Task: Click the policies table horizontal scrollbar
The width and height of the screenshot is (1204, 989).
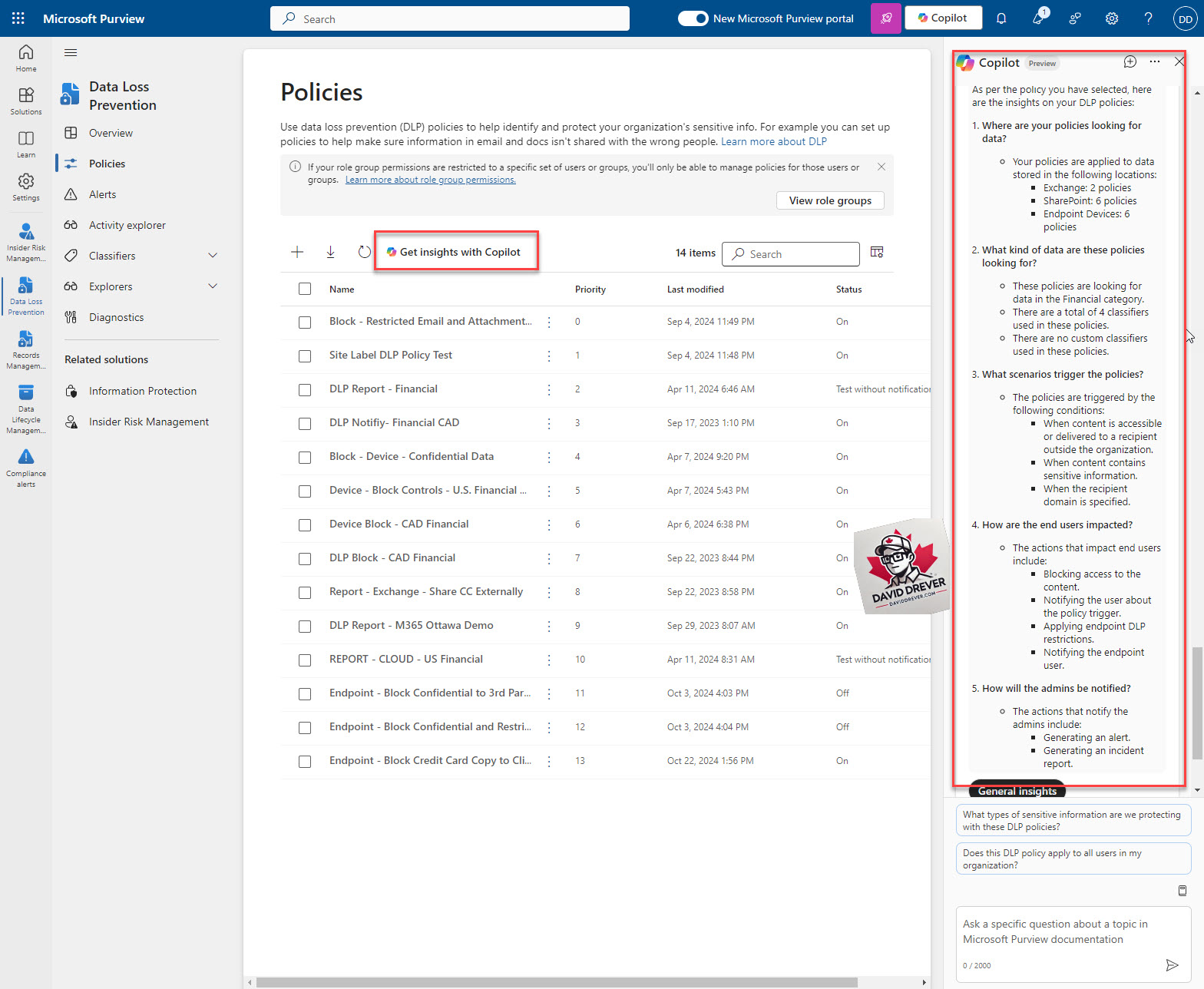Action: [557, 982]
